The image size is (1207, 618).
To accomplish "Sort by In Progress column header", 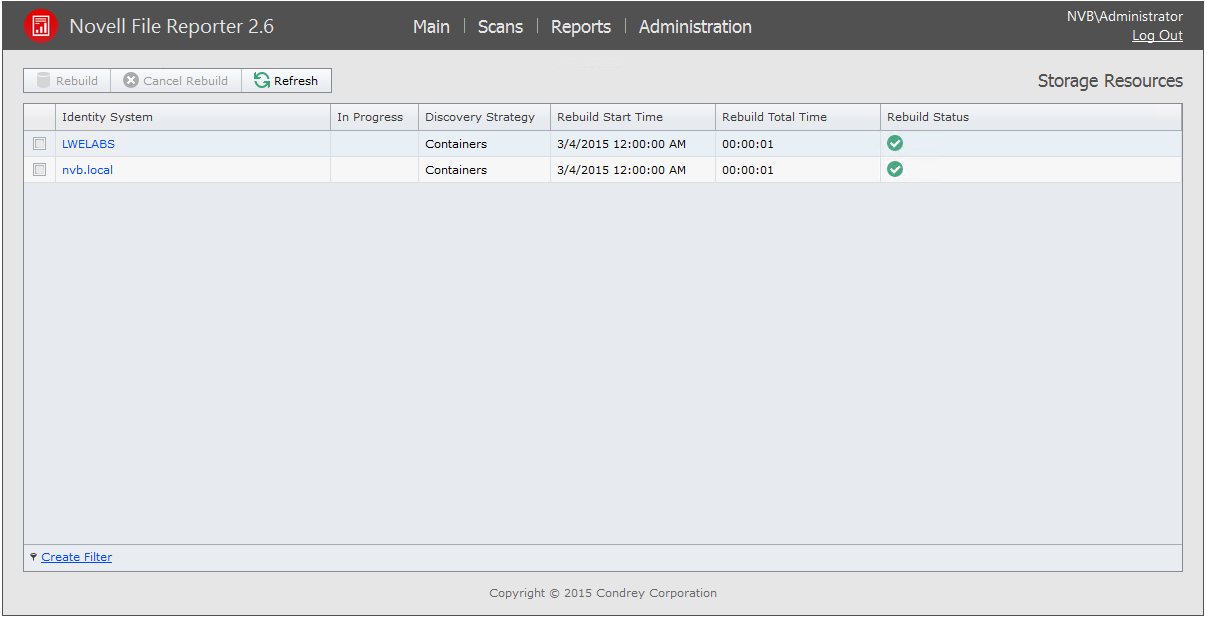I will click(374, 117).
